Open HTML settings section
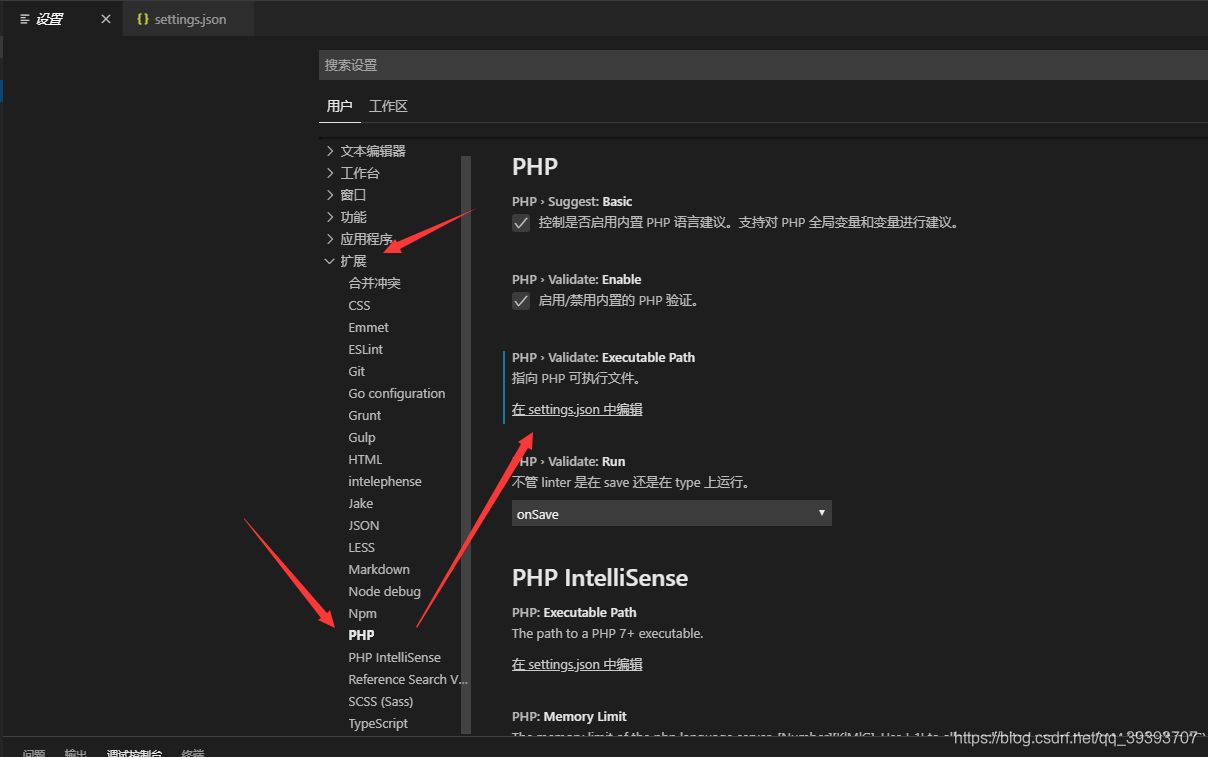Image resolution: width=1208 pixels, height=757 pixels. pos(365,459)
